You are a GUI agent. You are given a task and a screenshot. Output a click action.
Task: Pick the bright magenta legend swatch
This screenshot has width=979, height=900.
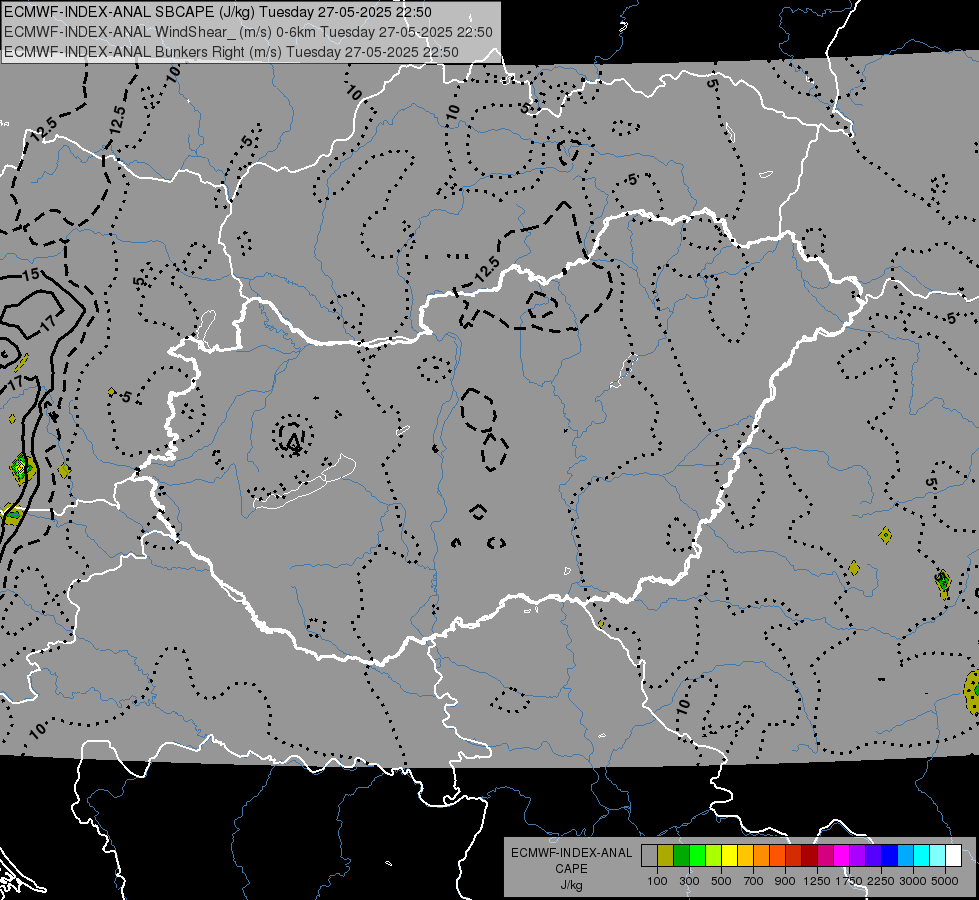tap(842, 855)
